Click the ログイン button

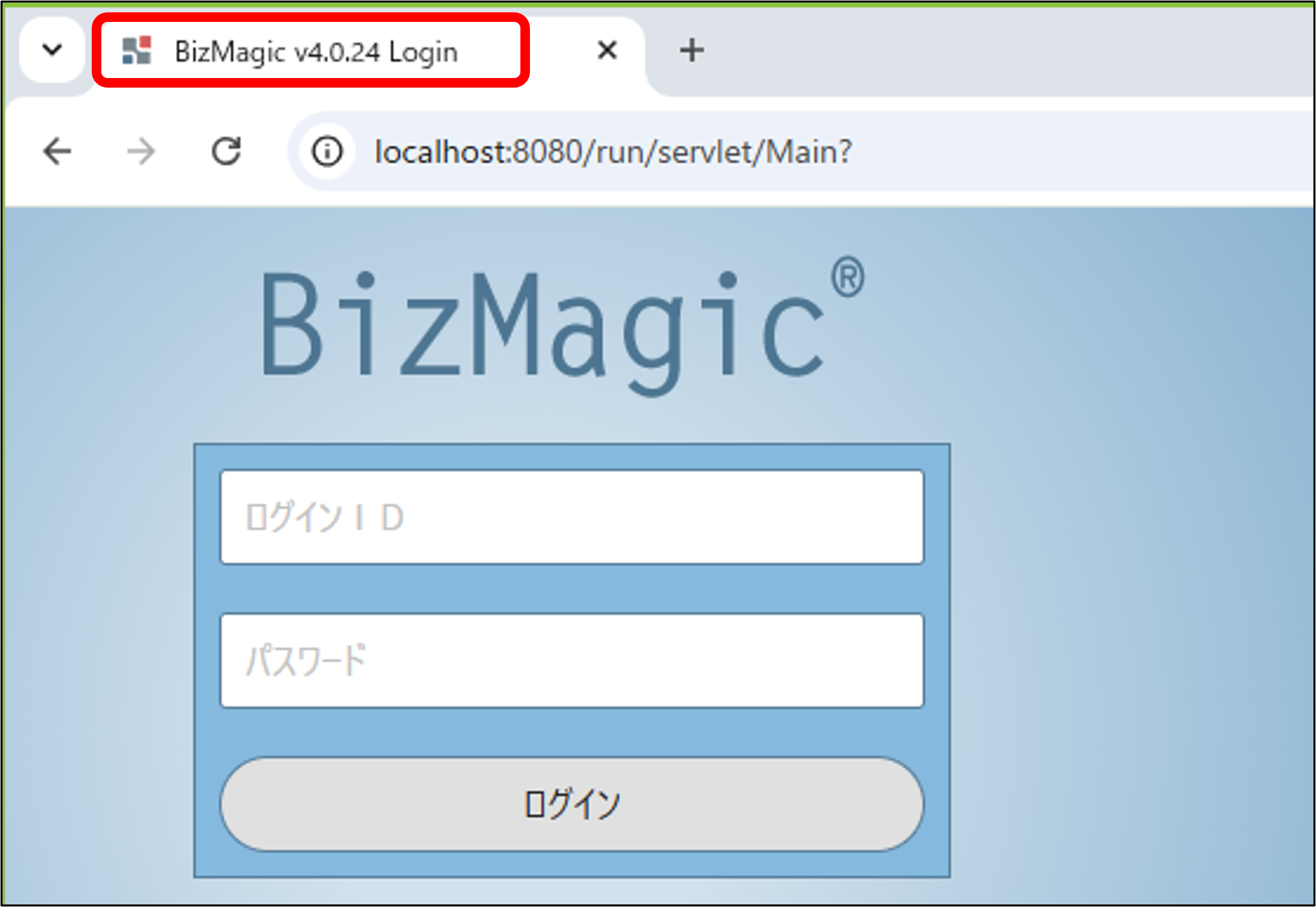(572, 804)
